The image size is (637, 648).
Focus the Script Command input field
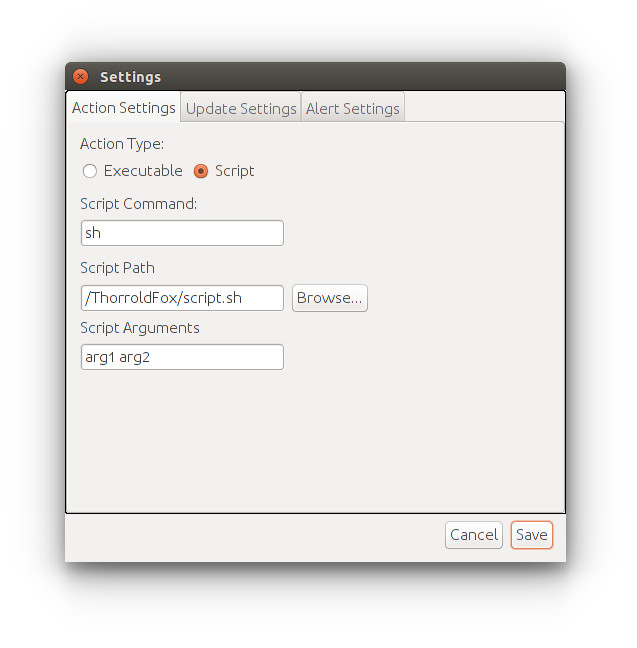[x=182, y=233]
